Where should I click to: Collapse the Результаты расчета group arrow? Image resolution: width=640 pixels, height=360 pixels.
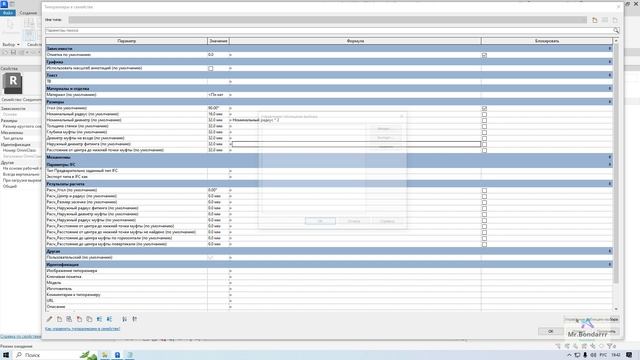pos(610,184)
